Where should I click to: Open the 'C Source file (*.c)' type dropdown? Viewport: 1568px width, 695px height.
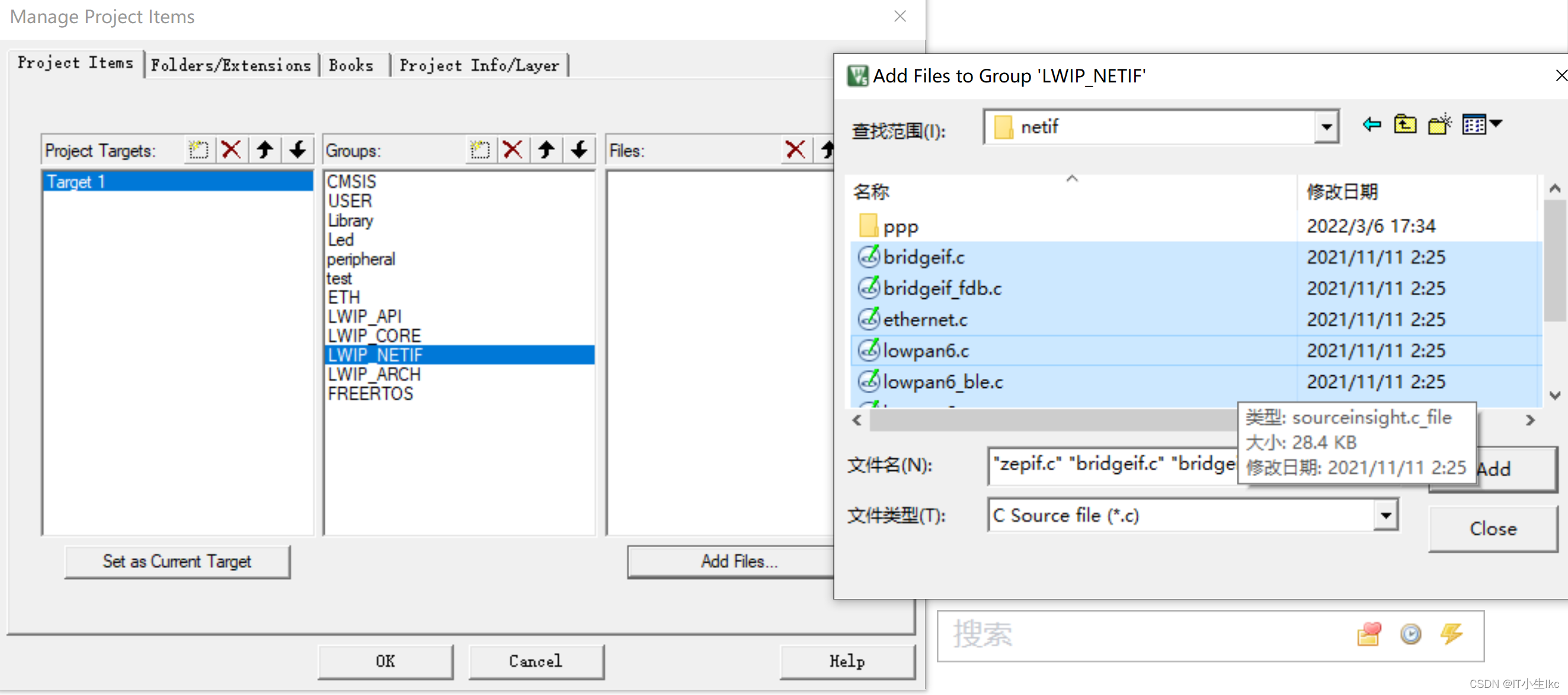(x=1386, y=515)
